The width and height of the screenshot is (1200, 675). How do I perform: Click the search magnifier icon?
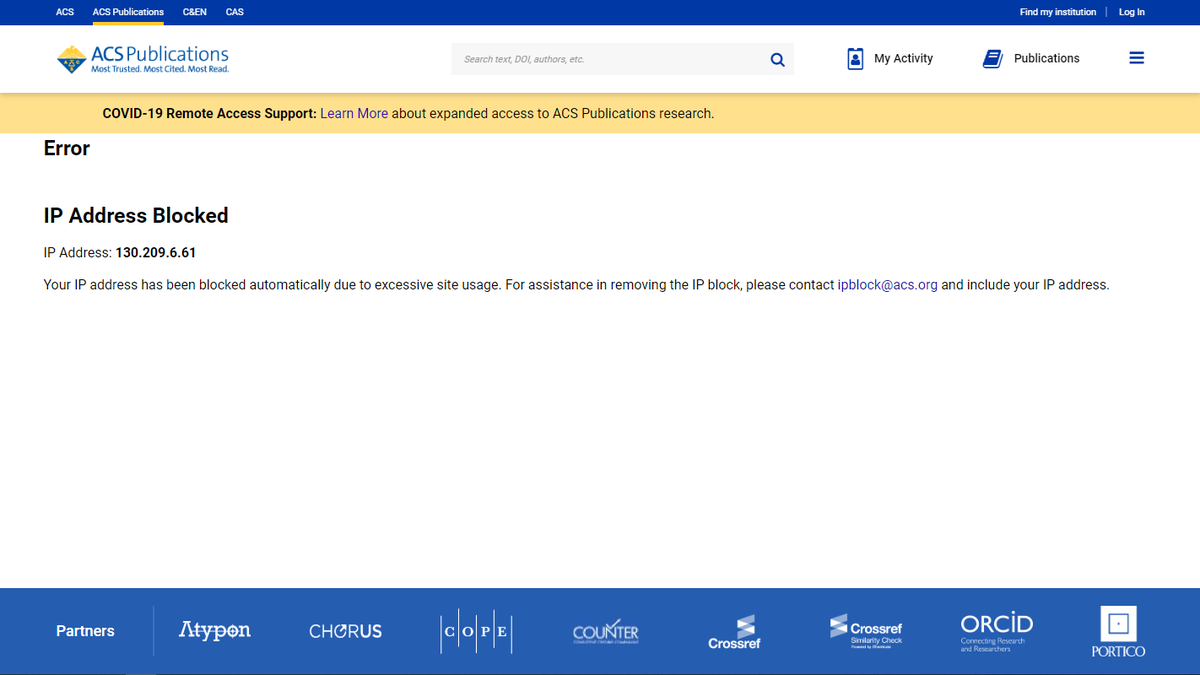[777, 60]
